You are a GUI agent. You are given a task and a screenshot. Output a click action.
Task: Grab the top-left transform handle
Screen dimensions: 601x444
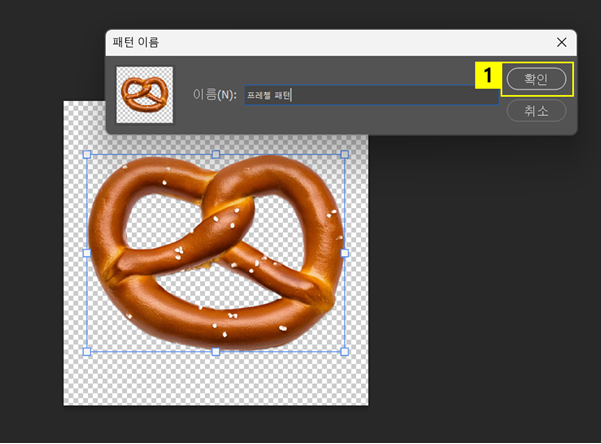point(87,155)
